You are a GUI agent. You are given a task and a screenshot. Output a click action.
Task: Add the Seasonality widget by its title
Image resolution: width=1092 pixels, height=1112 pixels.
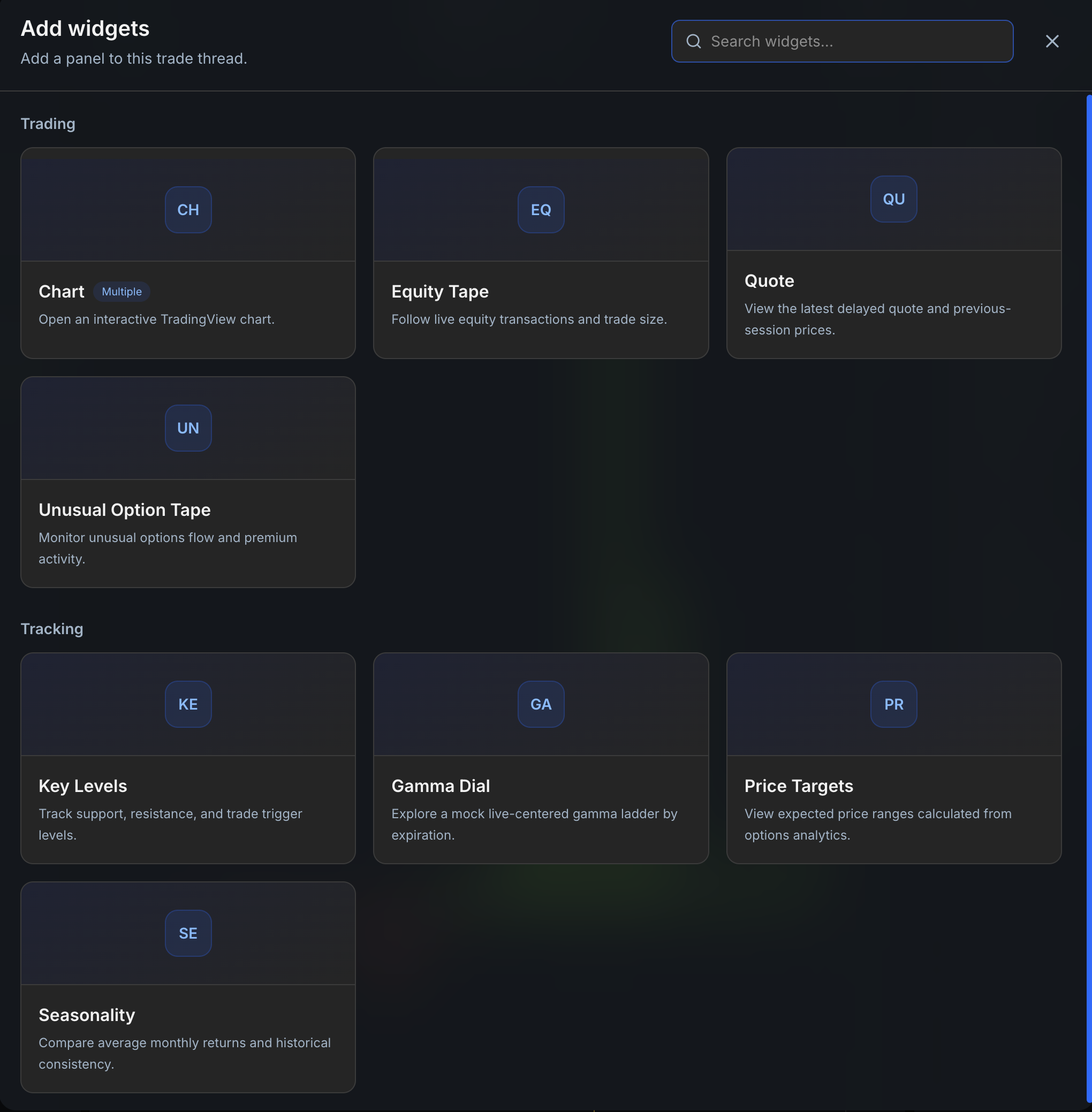pos(87,1015)
